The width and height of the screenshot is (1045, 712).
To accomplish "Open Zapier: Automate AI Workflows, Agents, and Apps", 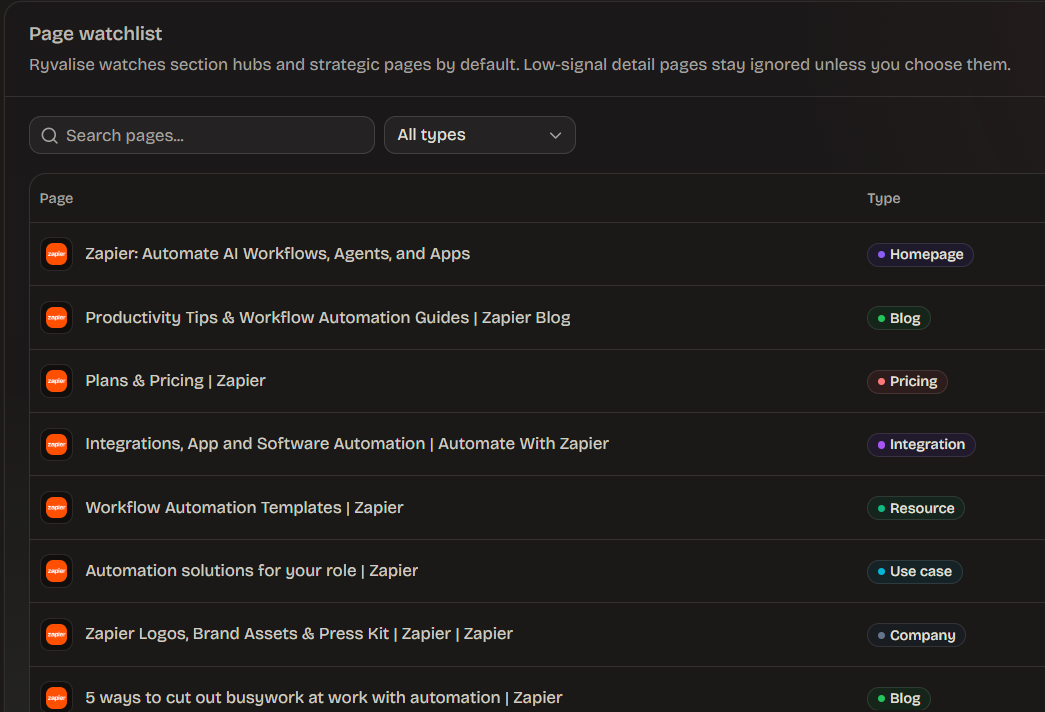I will [277, 254].
